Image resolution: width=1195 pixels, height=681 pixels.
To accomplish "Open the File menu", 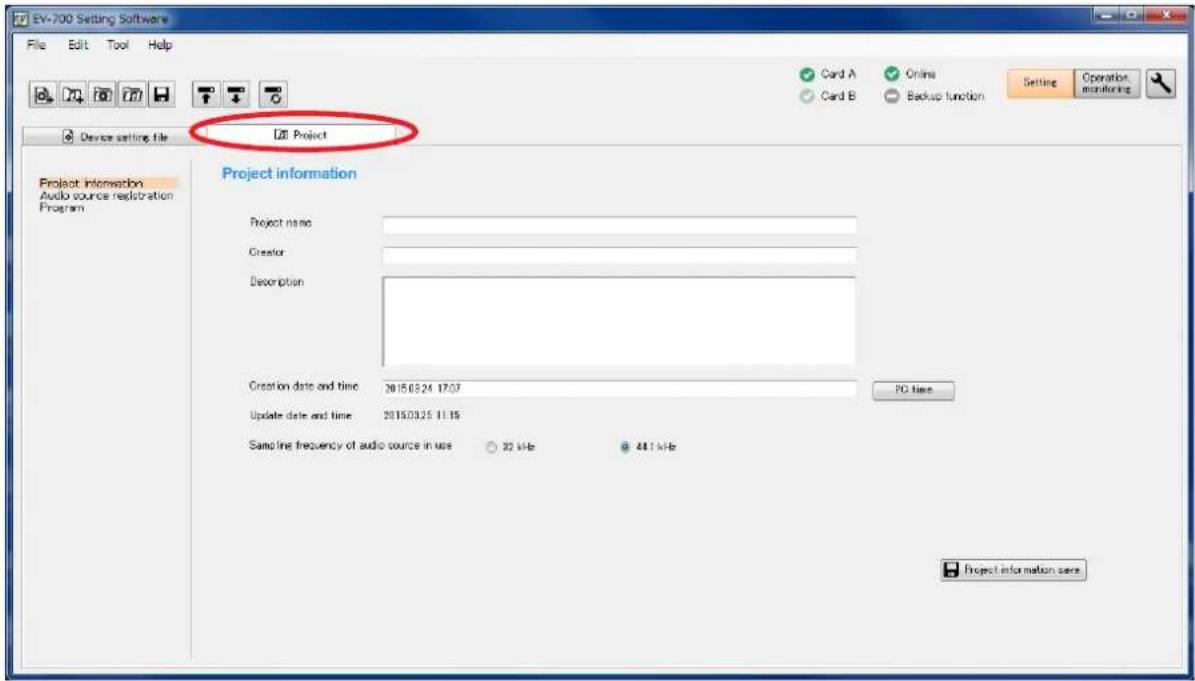I will point(37,45).
